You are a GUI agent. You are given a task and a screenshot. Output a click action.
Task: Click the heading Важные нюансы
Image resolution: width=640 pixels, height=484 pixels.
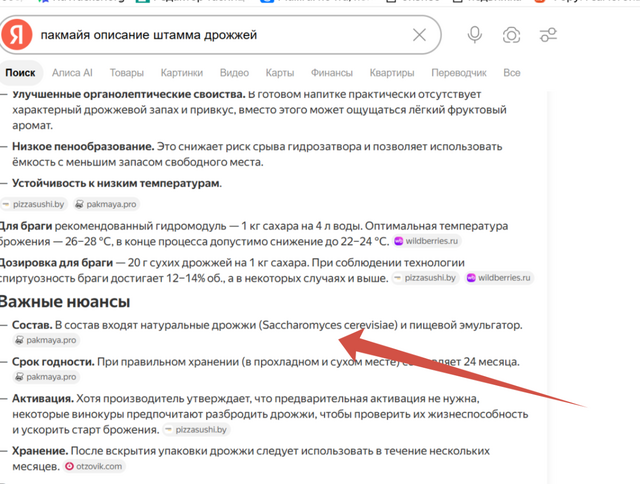point(64,302)
